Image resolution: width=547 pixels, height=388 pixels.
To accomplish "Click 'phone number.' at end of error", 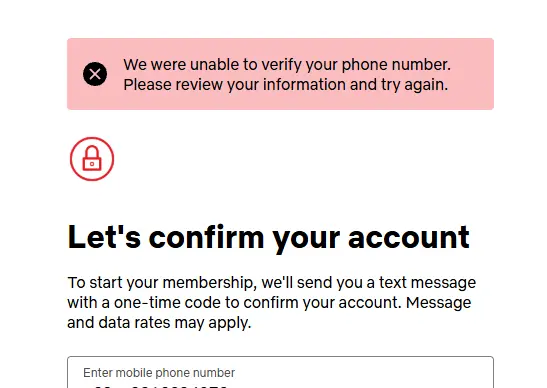I will [396, 65].
